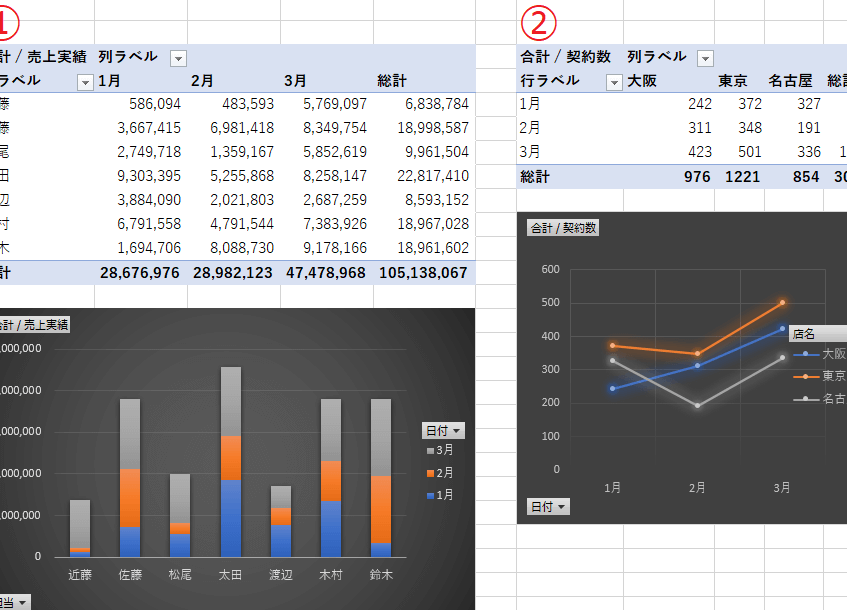Select the grand total cell 105,138,067
Viewport: 847px width, 610px height.
(422, 272)
